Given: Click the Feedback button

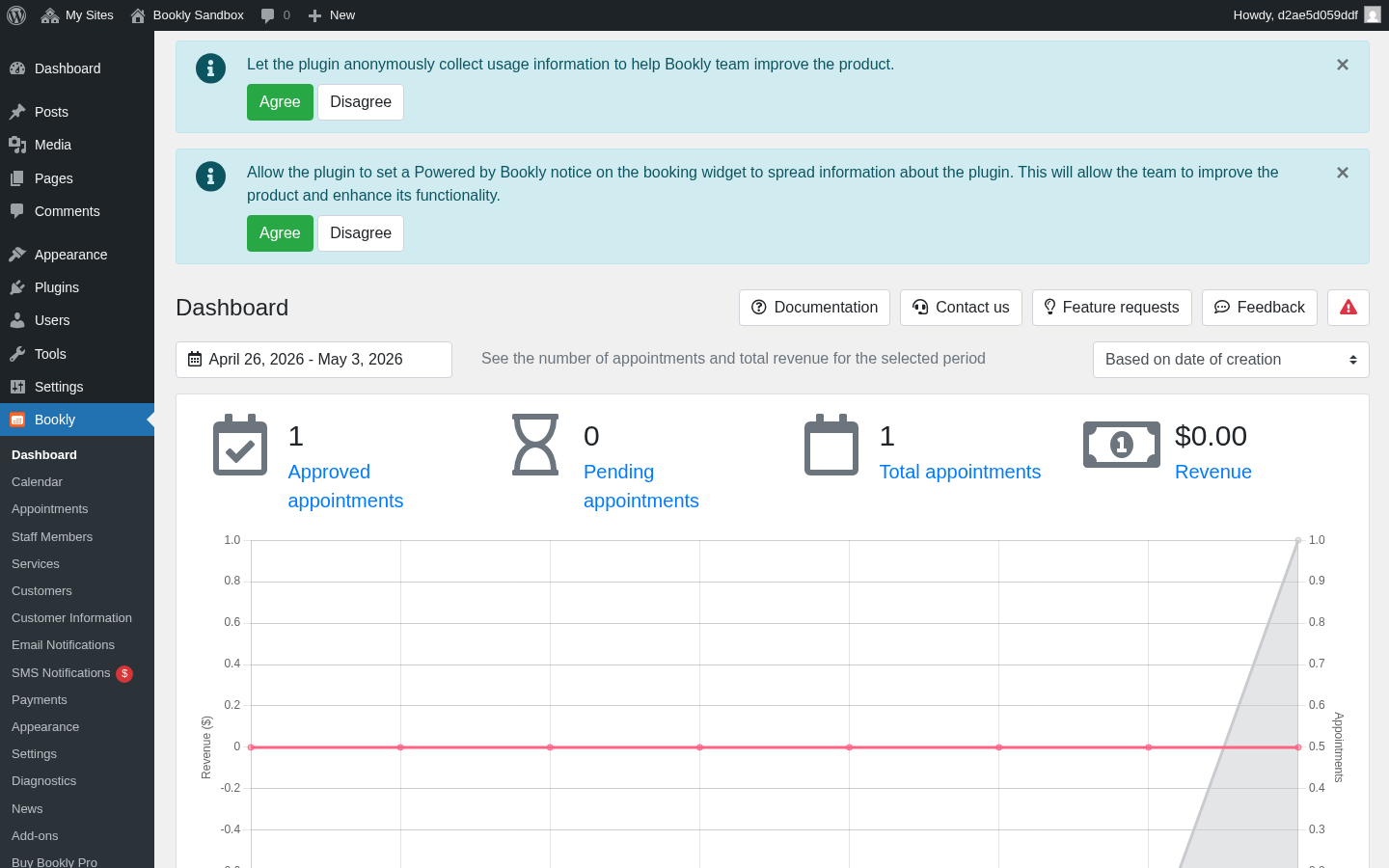Looking at the screenshot, I should tap(1260, 308).
